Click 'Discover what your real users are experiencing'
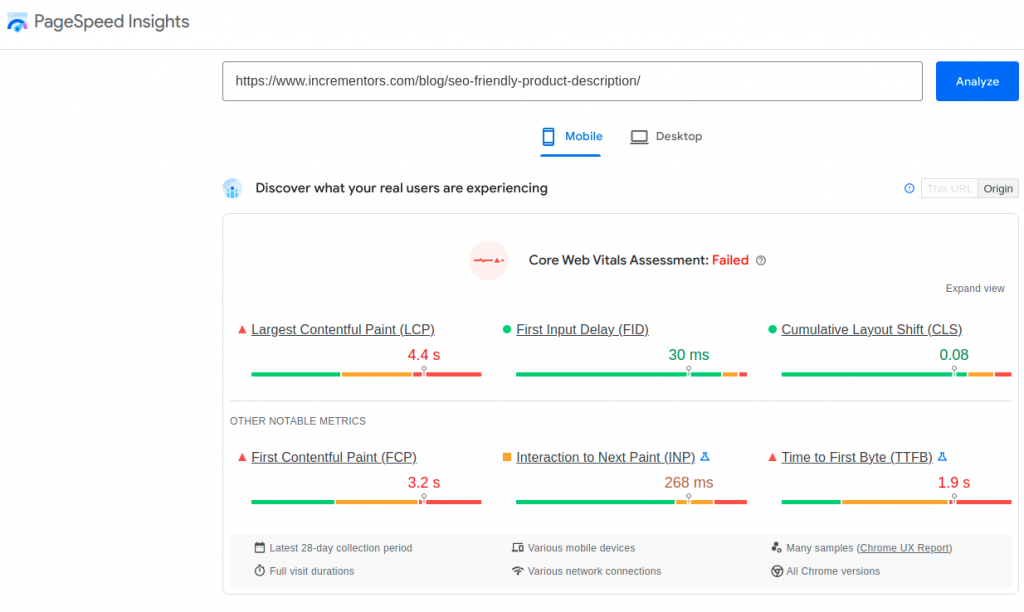Image resolution: width=1024 pixels, height=612 pixels. pyautogui.click(x=402, y=188)
